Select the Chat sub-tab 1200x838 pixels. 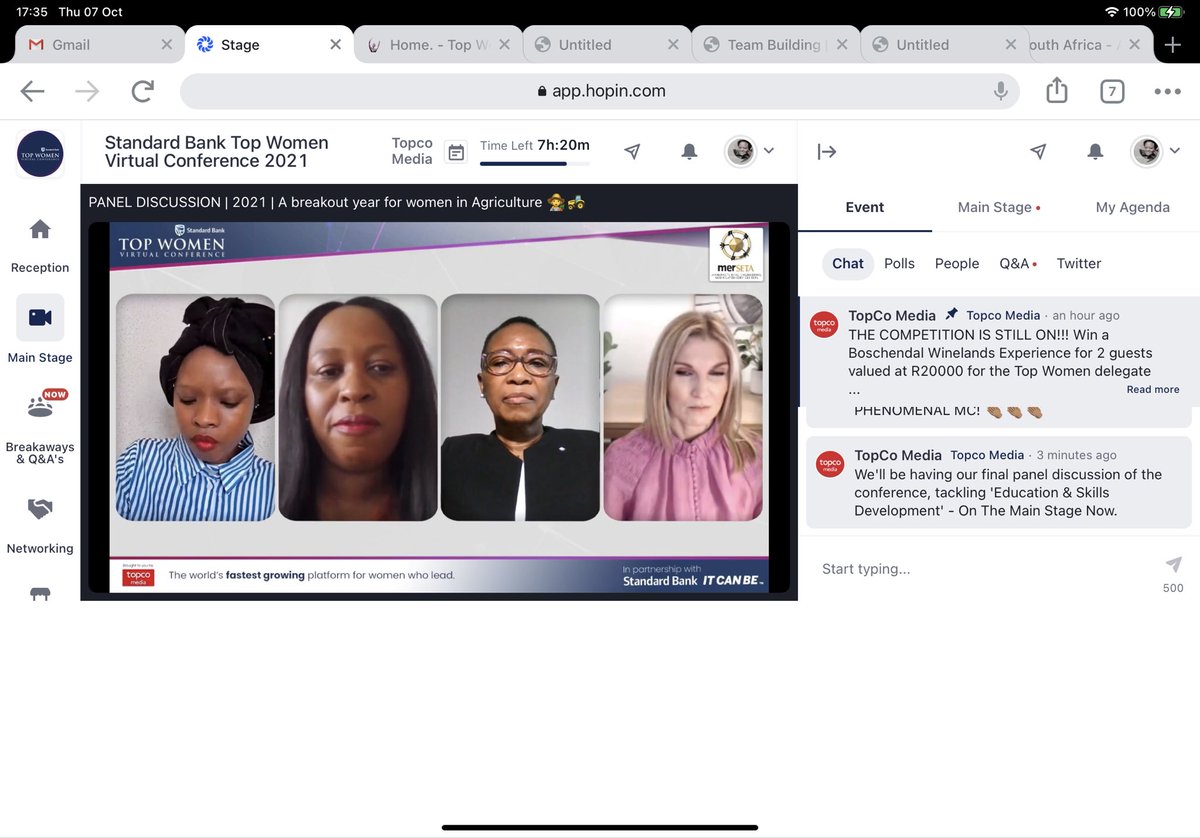tap(848, 263)
